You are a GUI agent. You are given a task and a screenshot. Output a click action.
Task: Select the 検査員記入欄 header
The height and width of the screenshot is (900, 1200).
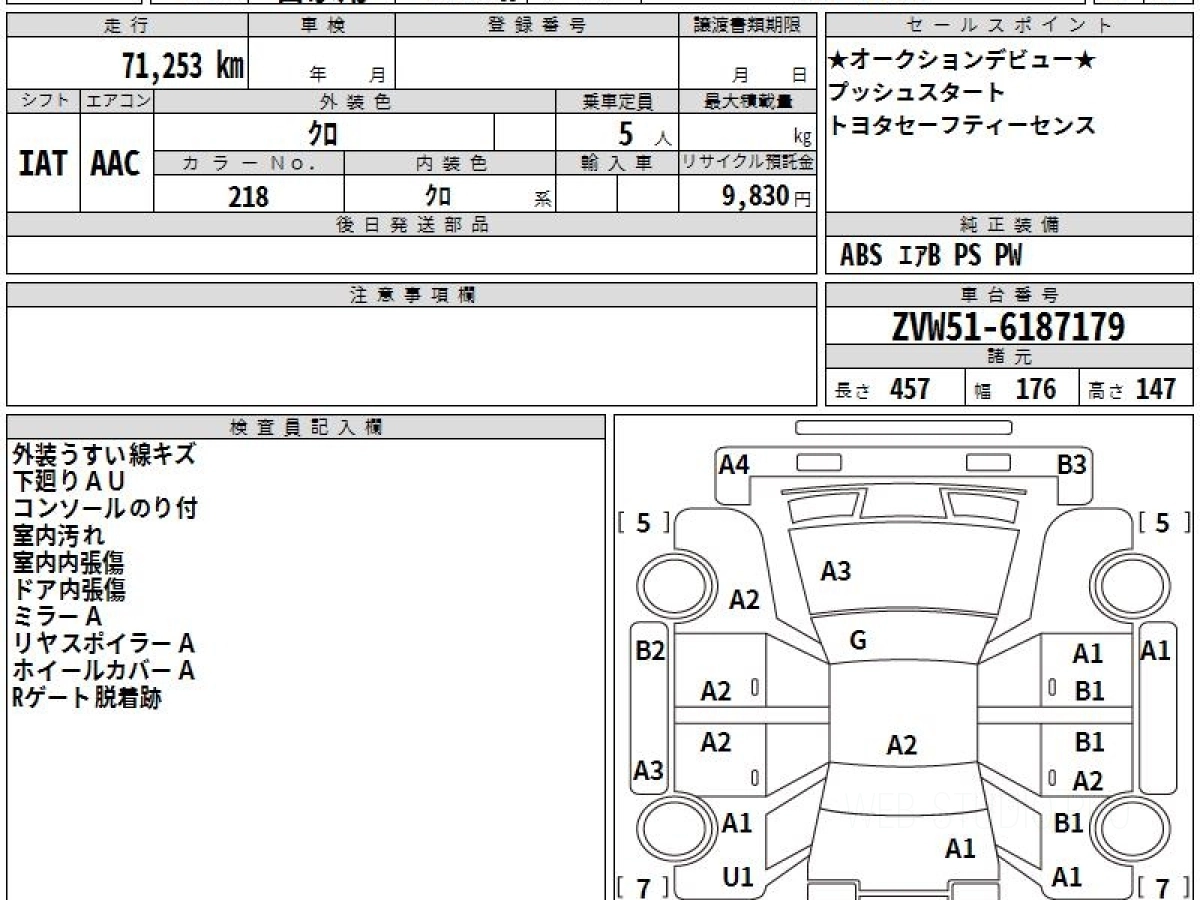pos(306,427)
